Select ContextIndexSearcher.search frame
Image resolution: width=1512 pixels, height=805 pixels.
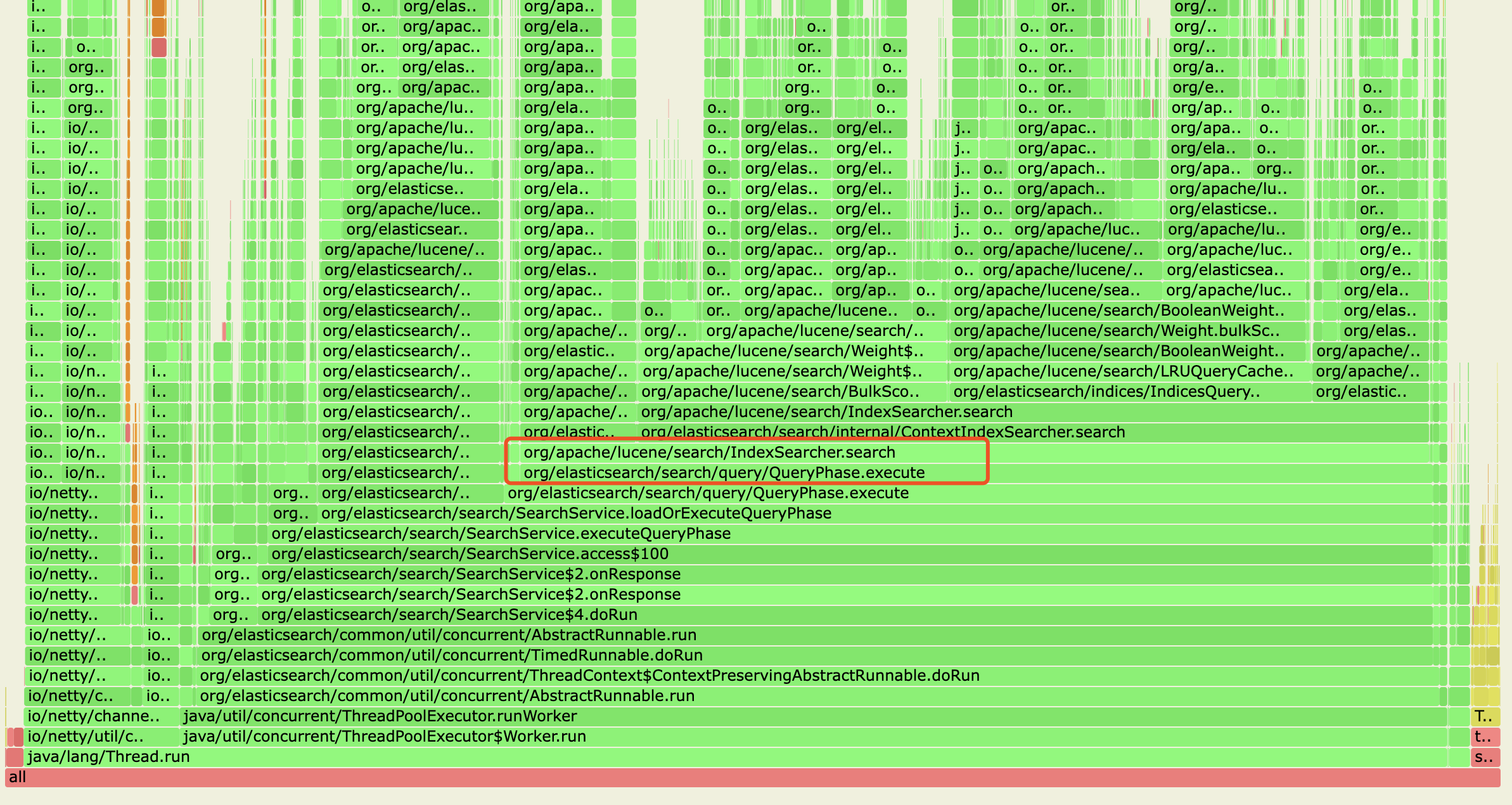(x=1033, y=432)
